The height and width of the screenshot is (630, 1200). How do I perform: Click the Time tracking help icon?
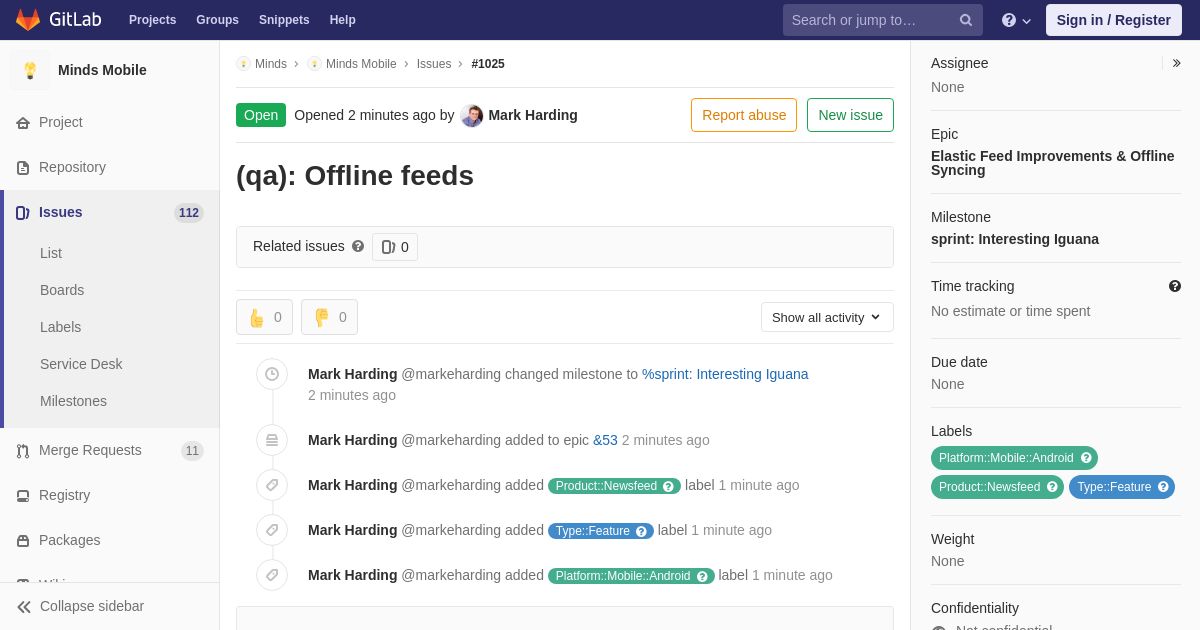(x=1175, y=286)
